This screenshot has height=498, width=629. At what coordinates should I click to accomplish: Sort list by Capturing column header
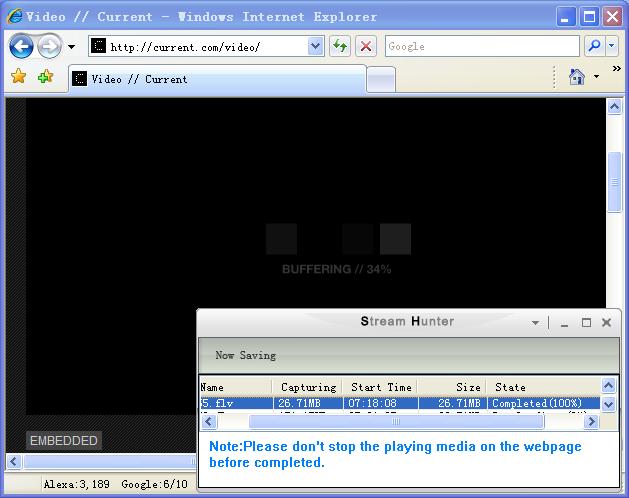pos(307,387)
